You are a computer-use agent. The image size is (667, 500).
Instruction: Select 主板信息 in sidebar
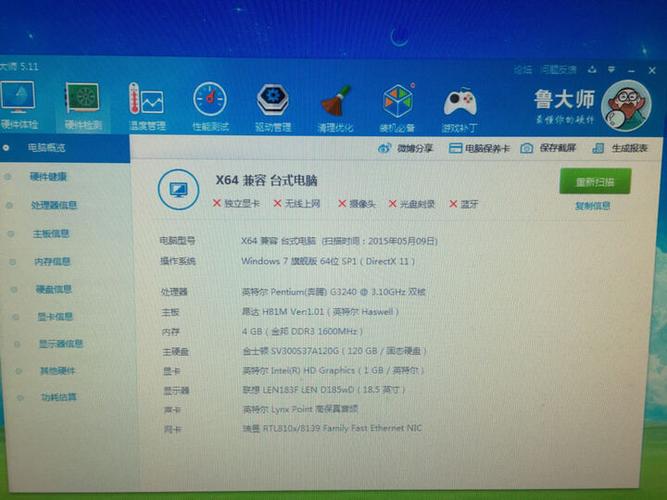click(x=51, y=234)
